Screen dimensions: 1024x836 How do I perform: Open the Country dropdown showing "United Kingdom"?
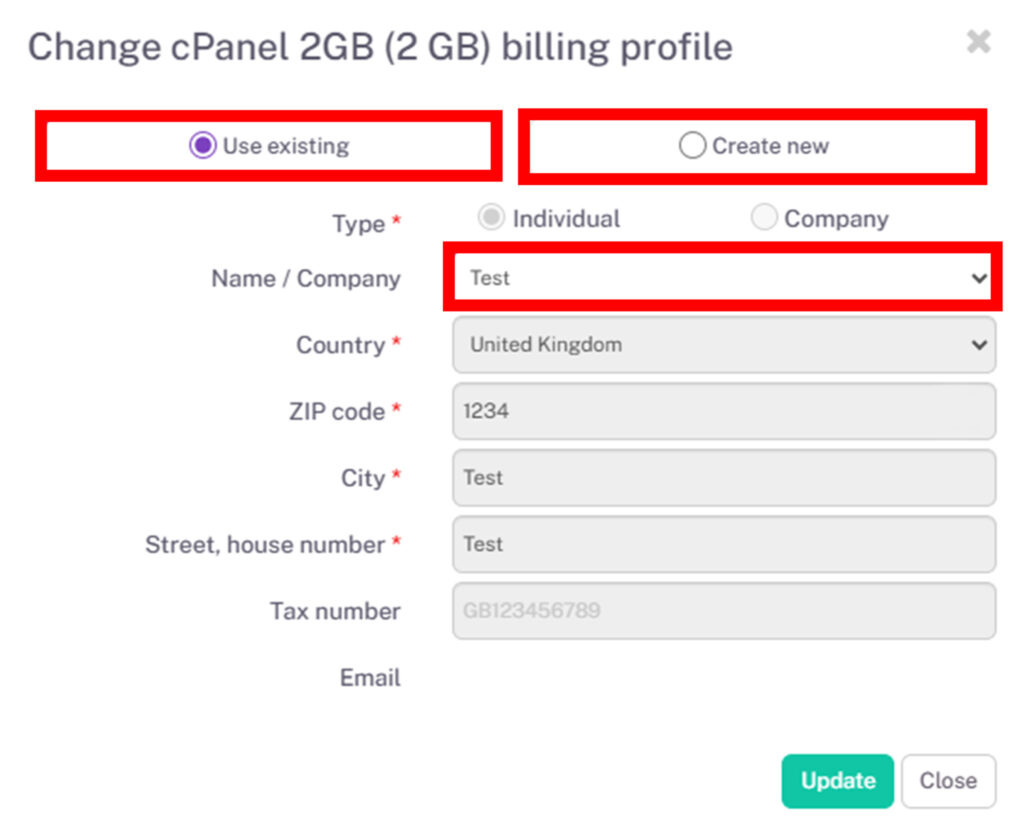700,345
